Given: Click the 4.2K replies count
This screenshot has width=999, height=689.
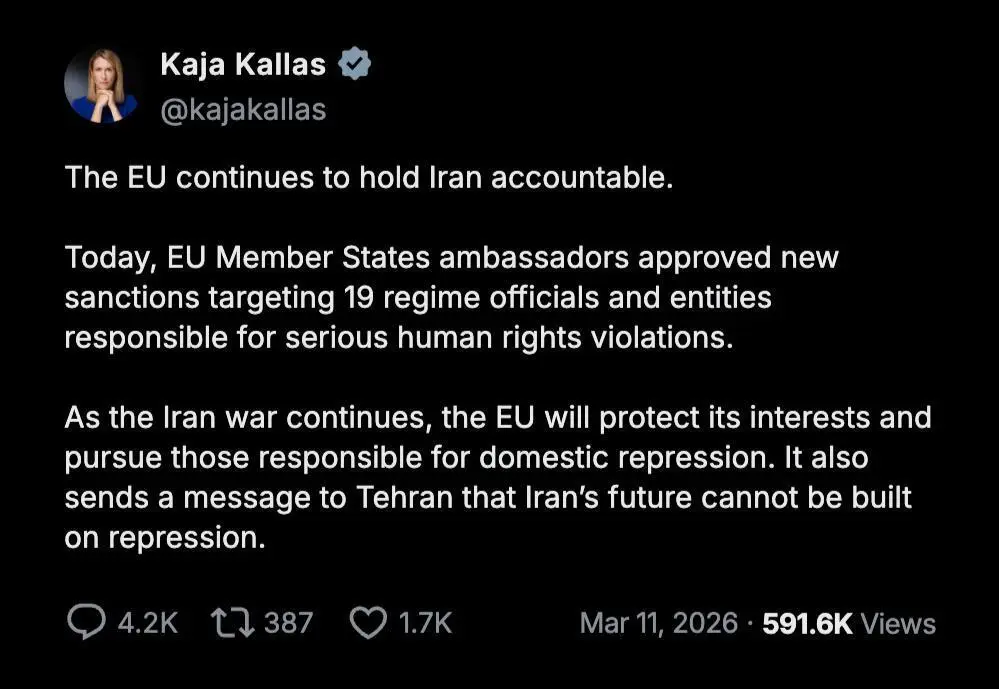Looking at the screenshot, I should click(x=148, y=623).
